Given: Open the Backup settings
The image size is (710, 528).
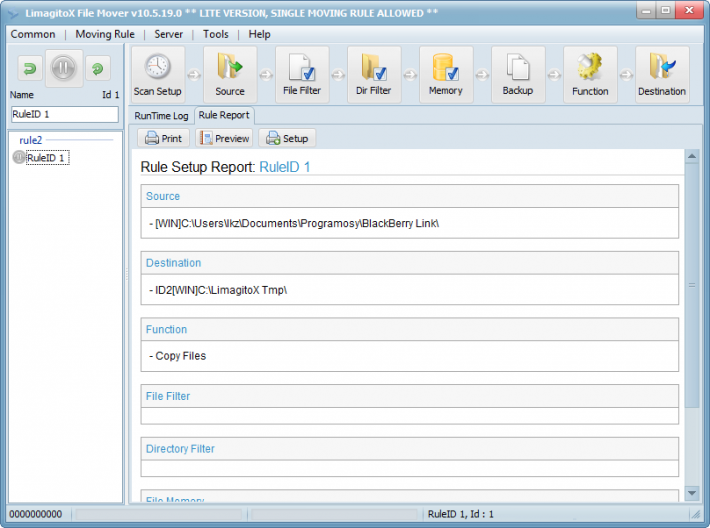Looking at the screenshot, I should tap(518, 75).
